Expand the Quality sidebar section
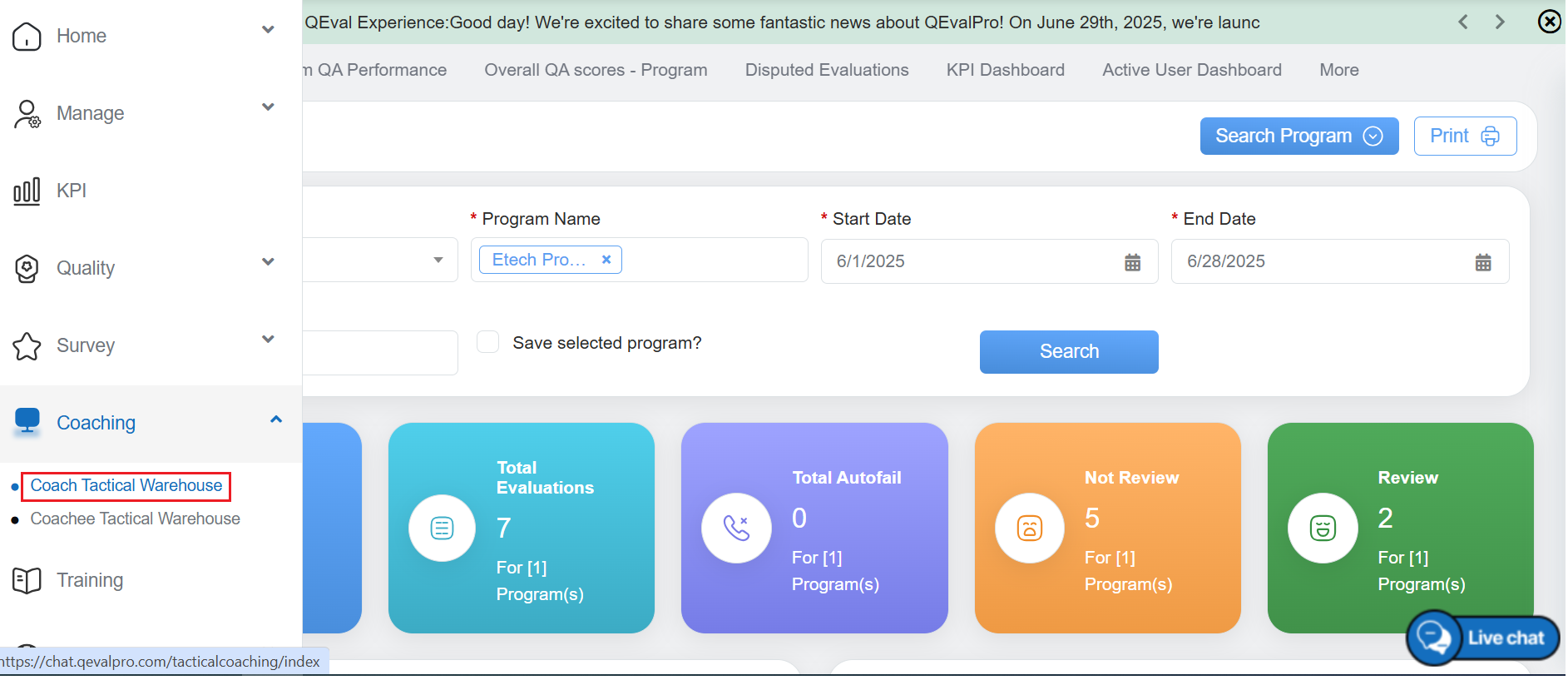 (x=268, y=262)
